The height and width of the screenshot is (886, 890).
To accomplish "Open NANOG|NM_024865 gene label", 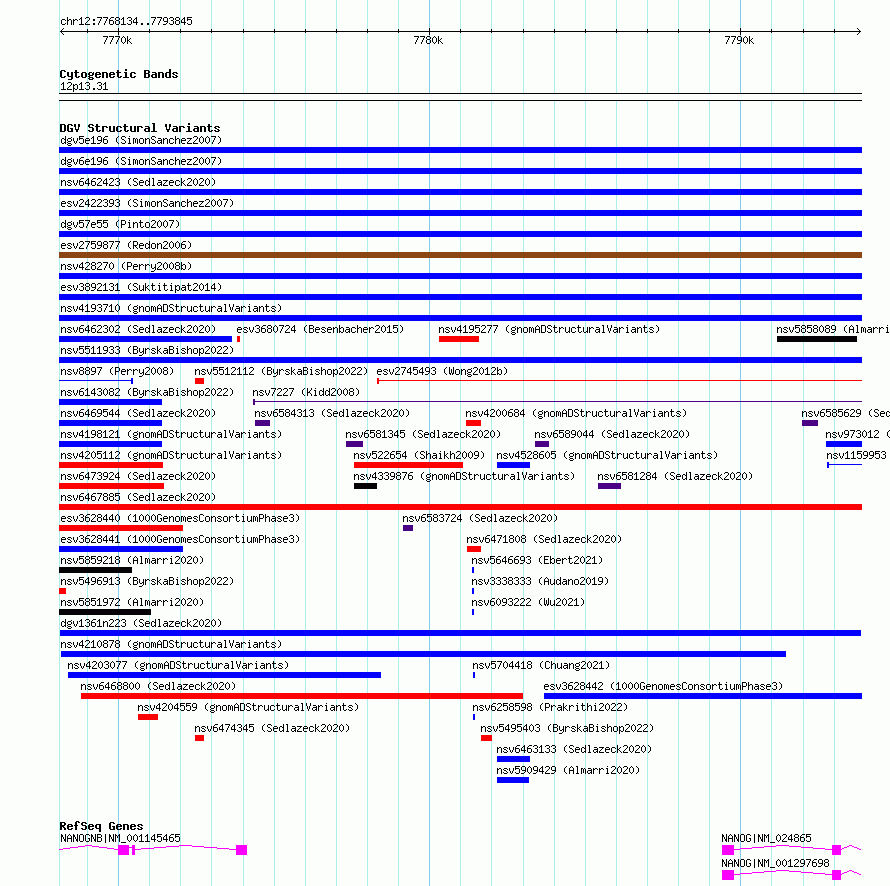I will point(766,838).
